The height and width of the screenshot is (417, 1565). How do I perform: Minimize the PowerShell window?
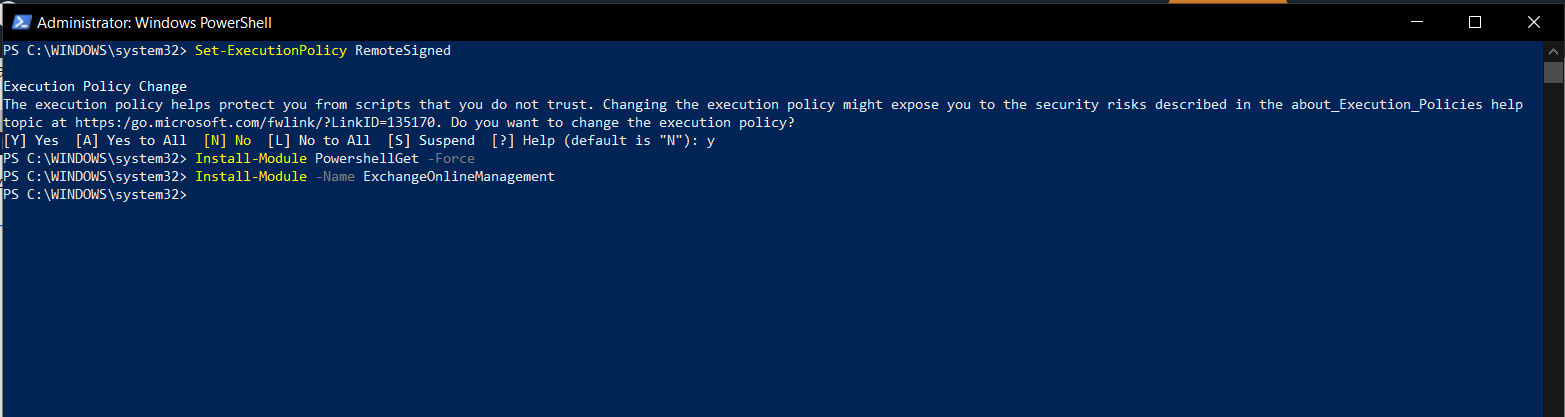pyautogui.click(x=1417, y=22)
